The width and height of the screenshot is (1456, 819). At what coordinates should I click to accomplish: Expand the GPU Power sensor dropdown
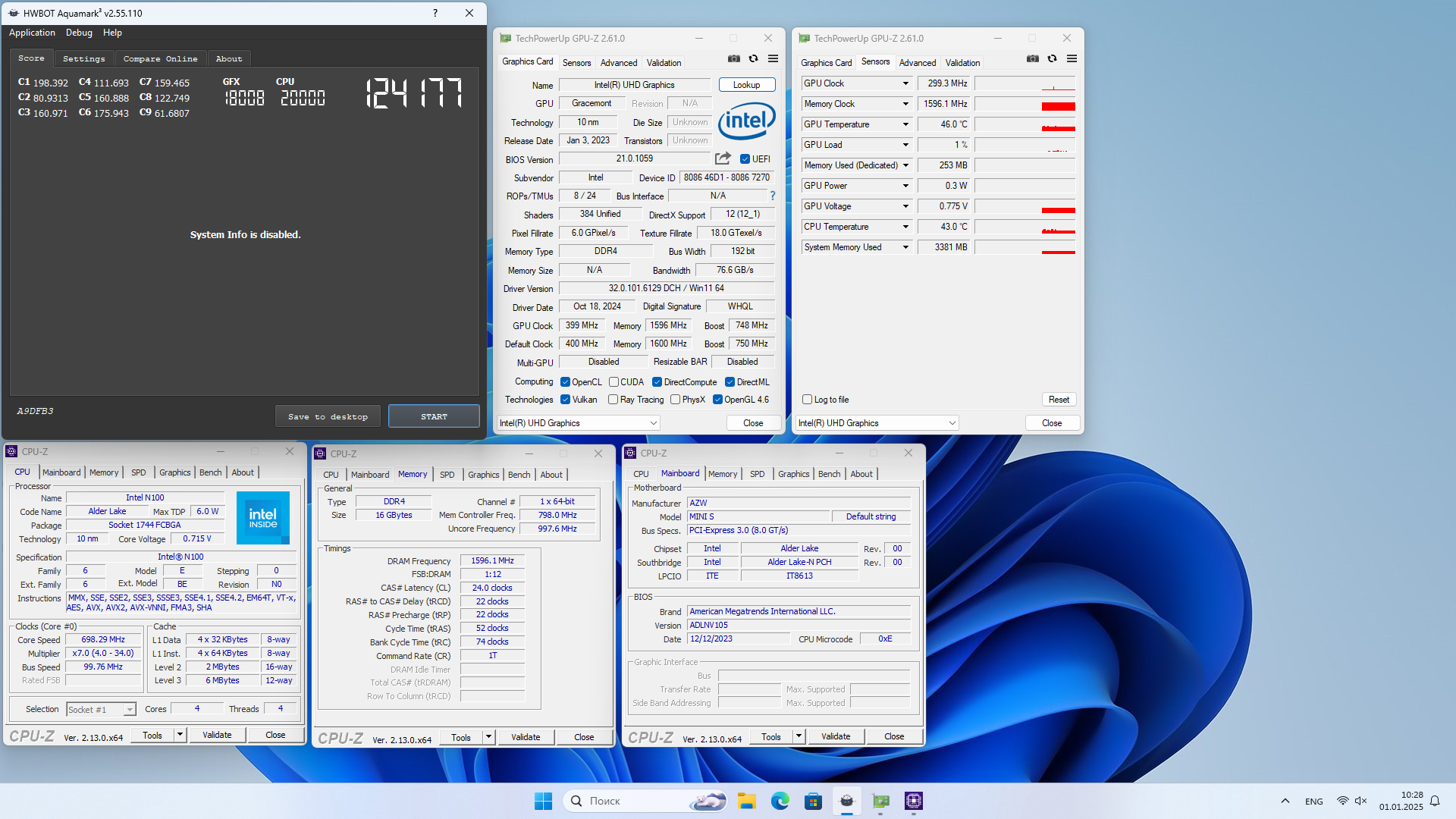(905, 186)
